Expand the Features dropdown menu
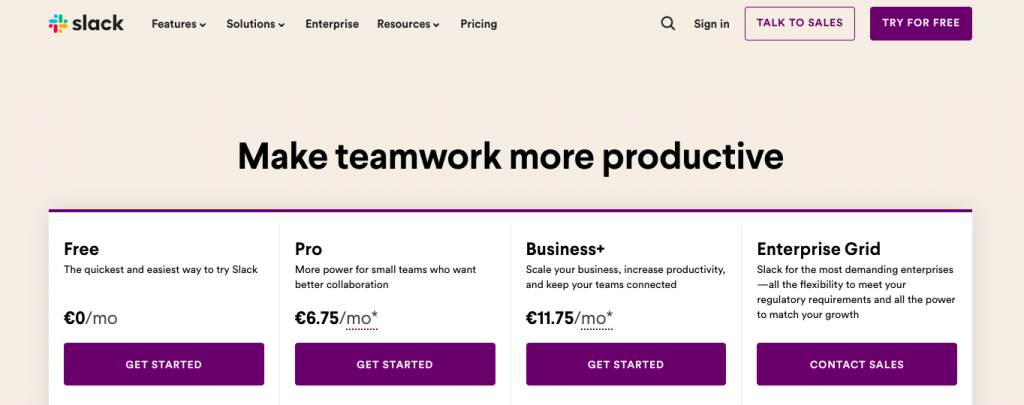The width and height of the screenshot is (1024, 405). pos(179,24)
